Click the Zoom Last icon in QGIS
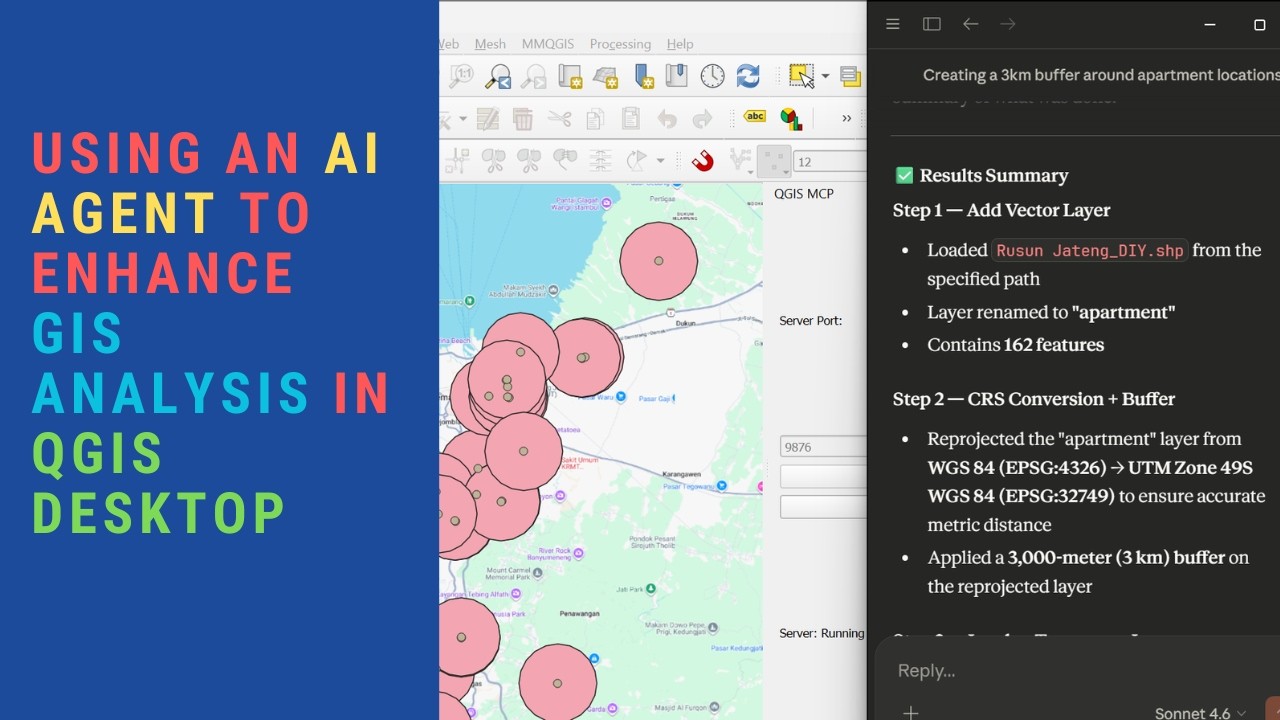 [498, 76]
